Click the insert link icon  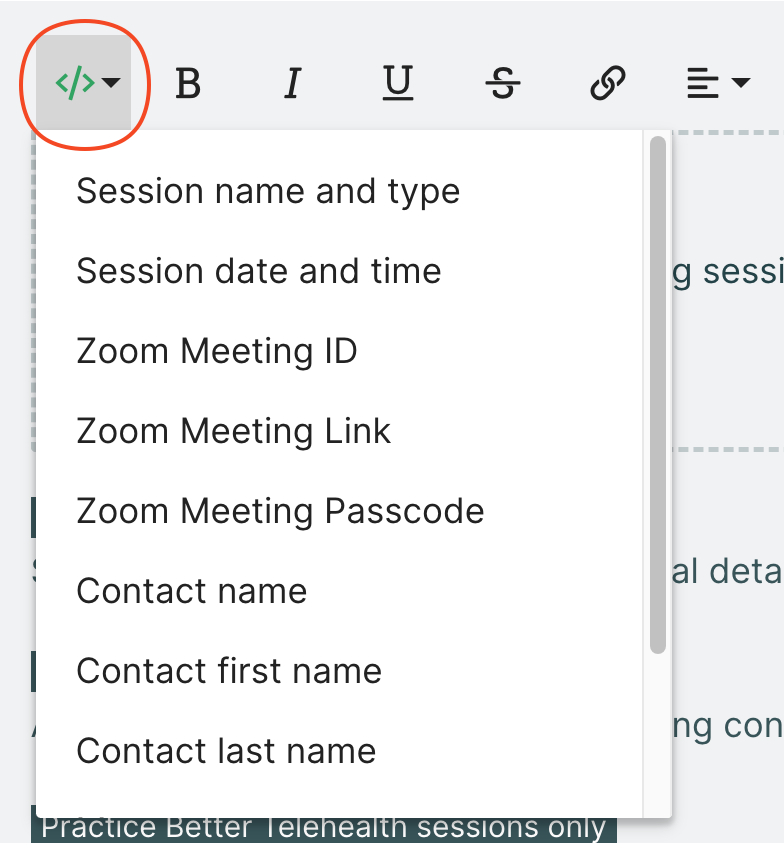point(608,85)
